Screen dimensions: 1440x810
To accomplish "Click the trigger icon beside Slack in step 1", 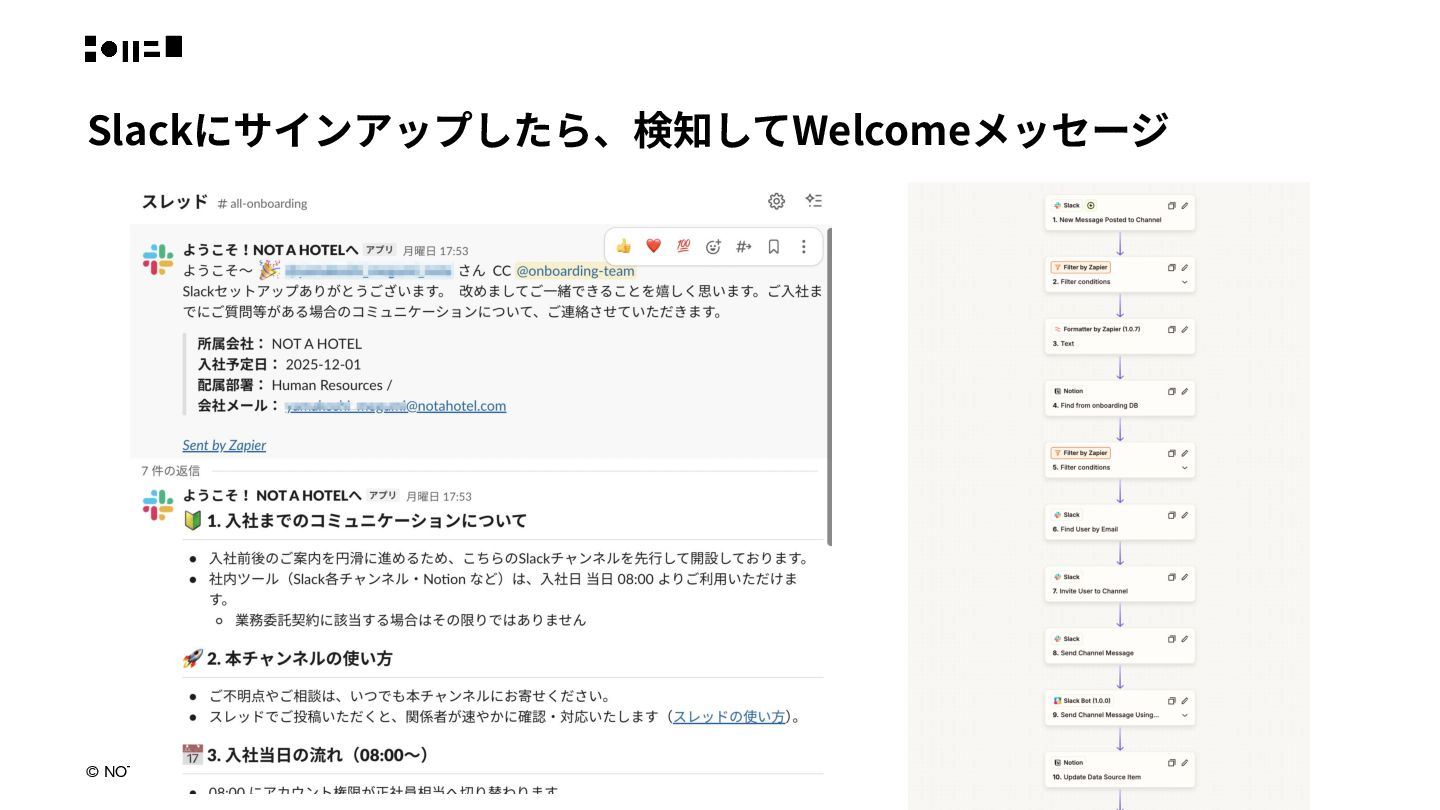I will point(1091,205).
